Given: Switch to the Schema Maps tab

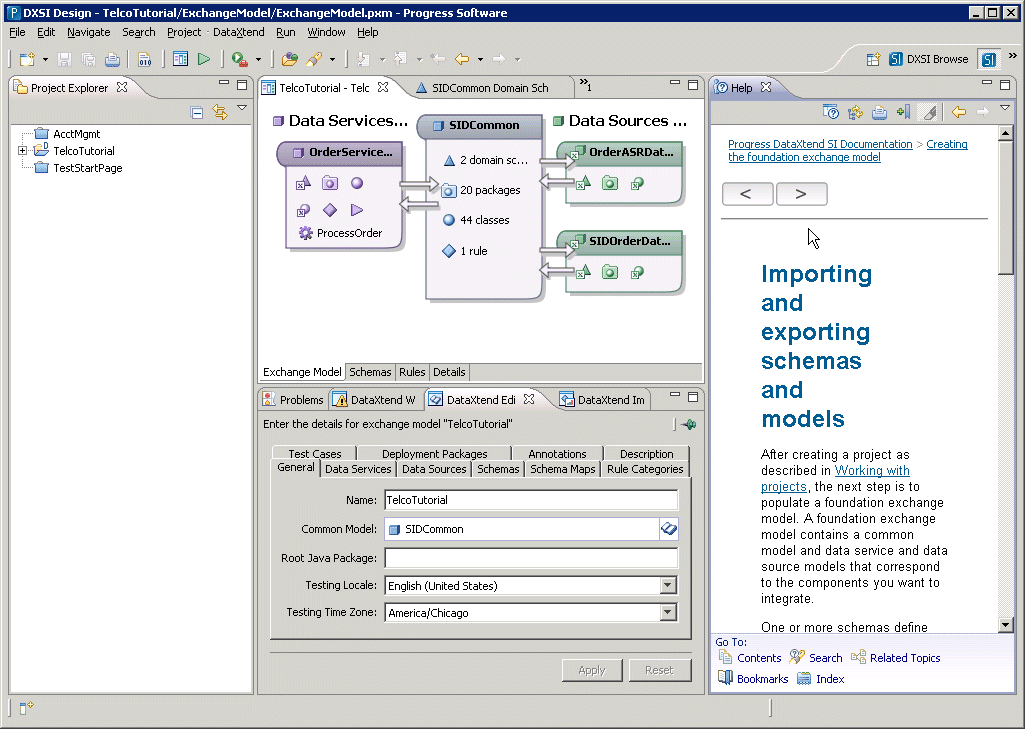Looking at the screenshot, I should pos(563,469).
